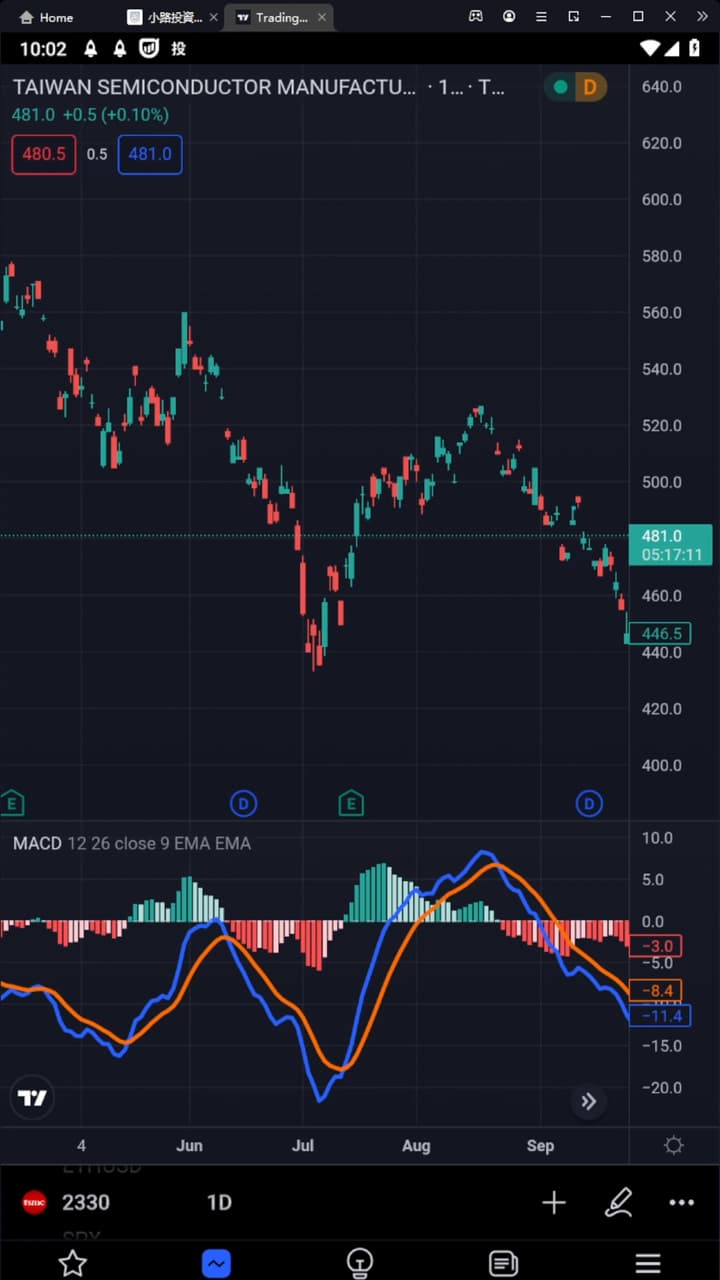720x1280 pixels.
Task: Jump to the latest bar with the double-arrow button
Action: tap(589, 1101)
